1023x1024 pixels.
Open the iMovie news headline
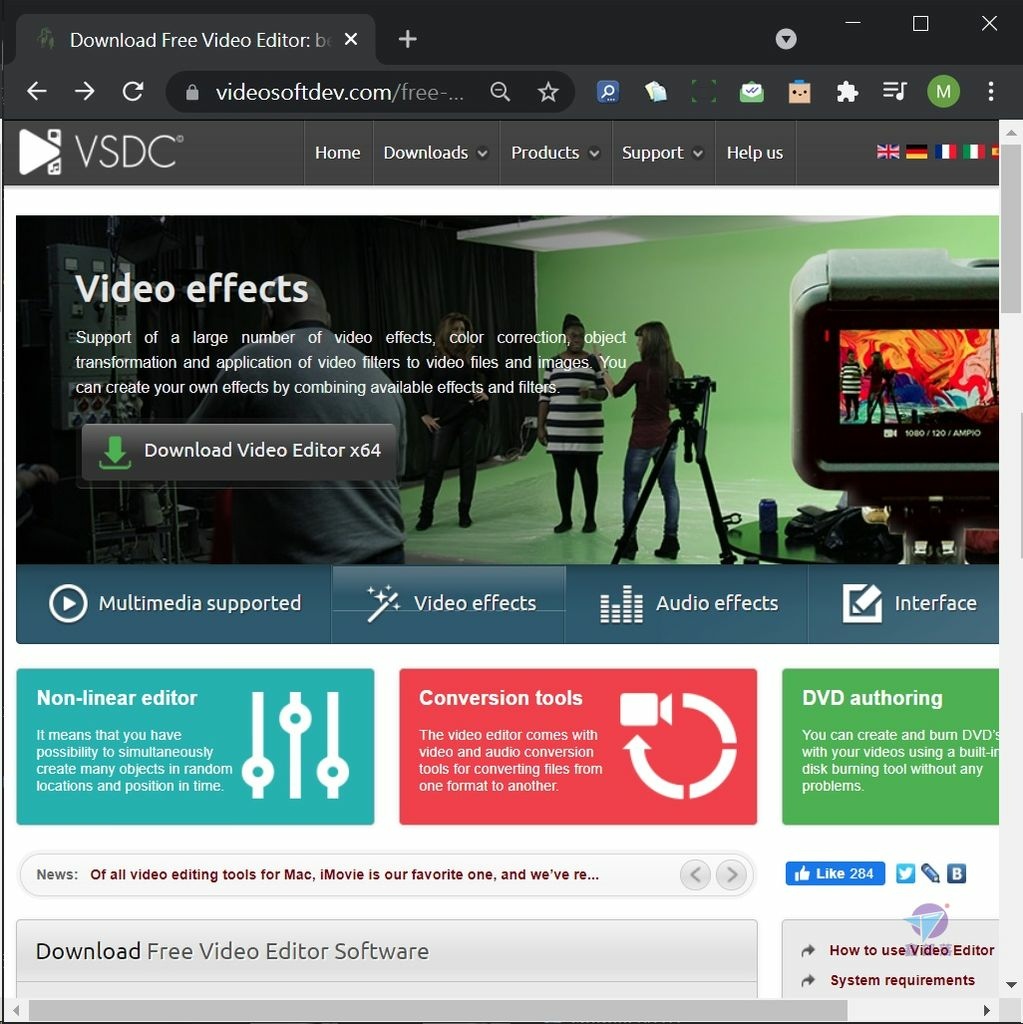click(x=344, y=874)
